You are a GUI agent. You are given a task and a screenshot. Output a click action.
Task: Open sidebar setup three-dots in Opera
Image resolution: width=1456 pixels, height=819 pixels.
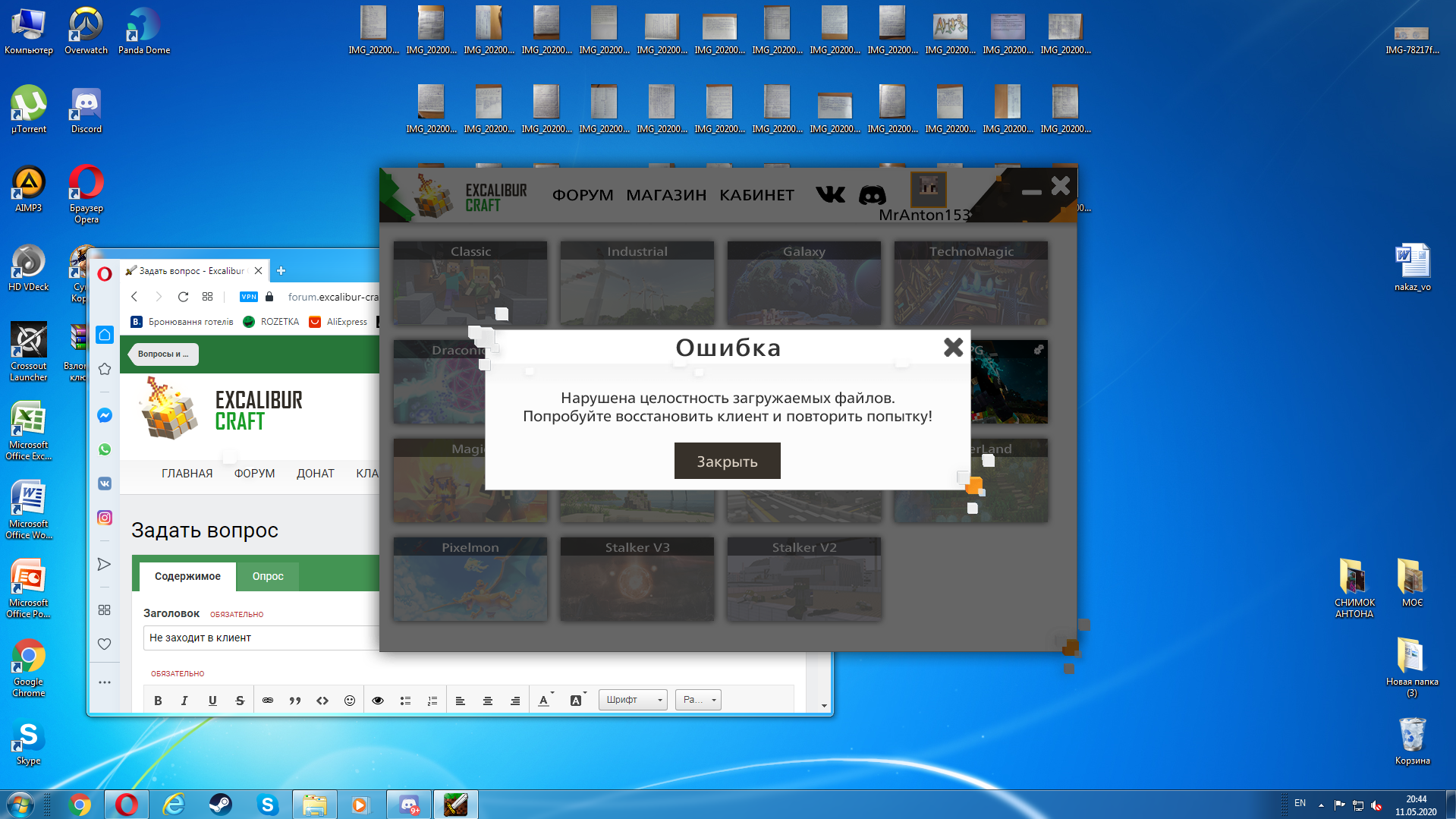tap(105, 682)
